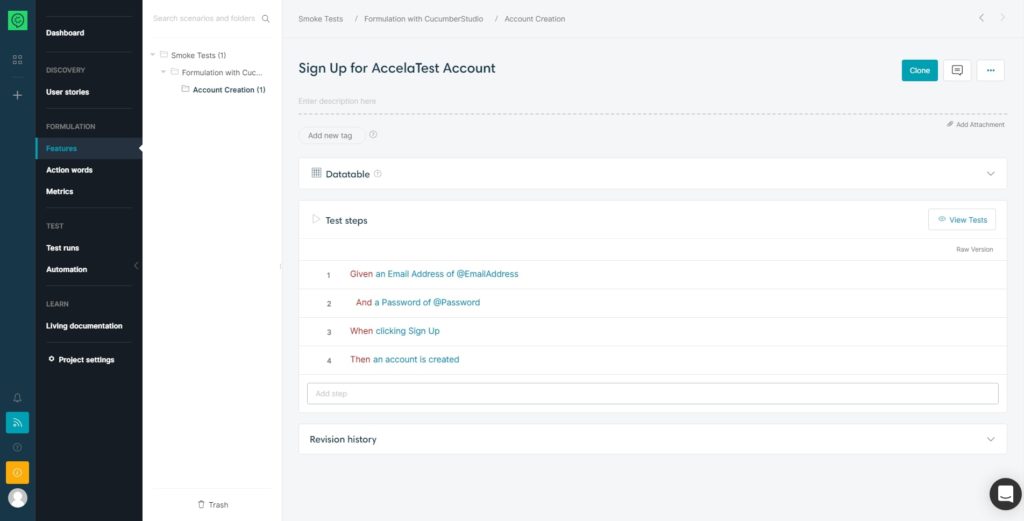Open Action words
The height and width of the screenshot is (521, 1024).
coord(69,170)
